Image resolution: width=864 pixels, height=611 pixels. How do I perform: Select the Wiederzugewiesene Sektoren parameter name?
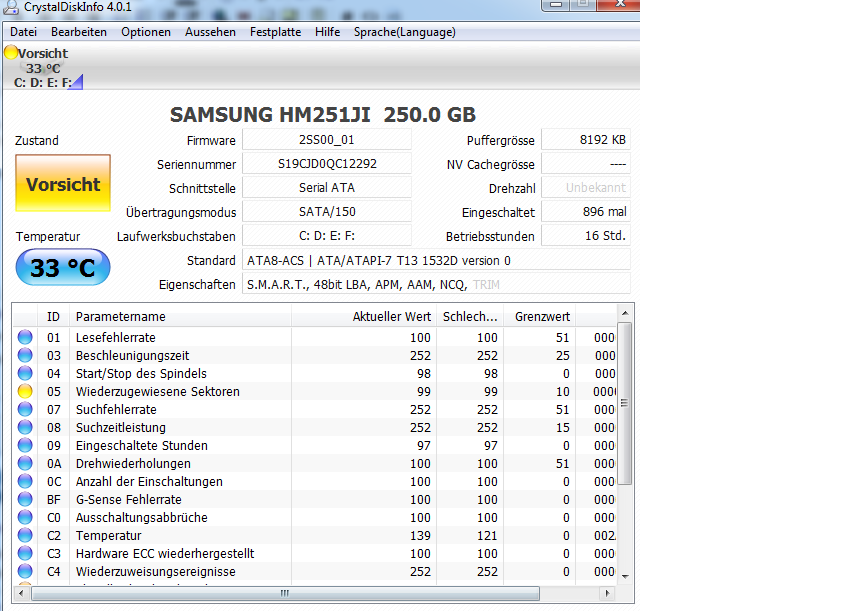(x=158, y=391)
